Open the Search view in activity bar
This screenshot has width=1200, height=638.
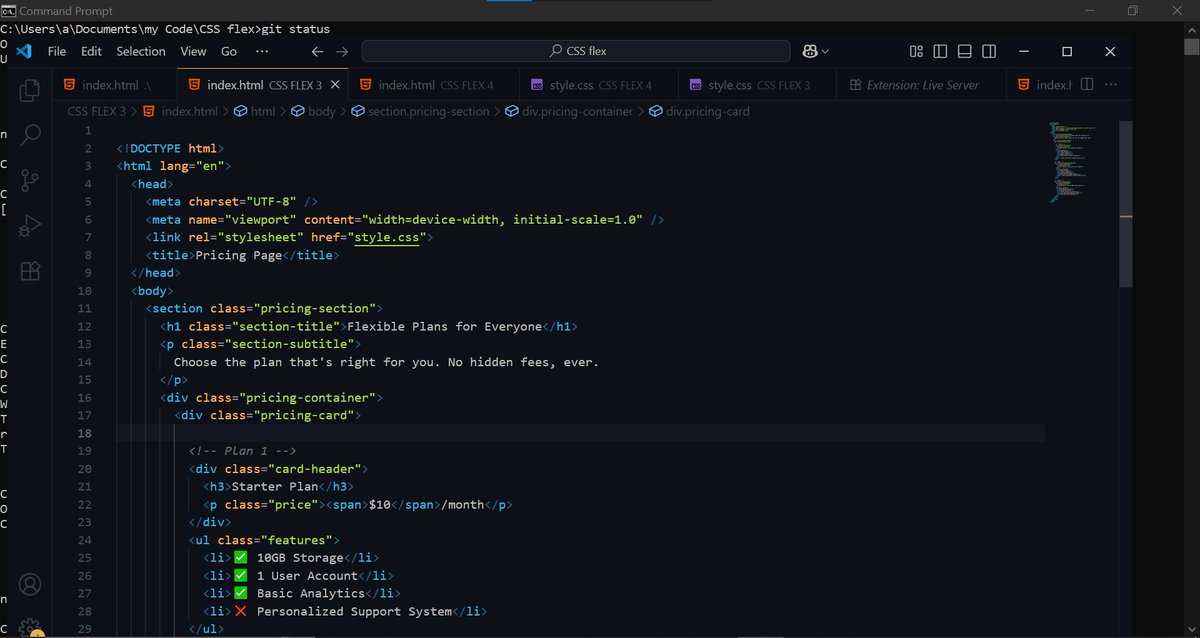(30, 135)
